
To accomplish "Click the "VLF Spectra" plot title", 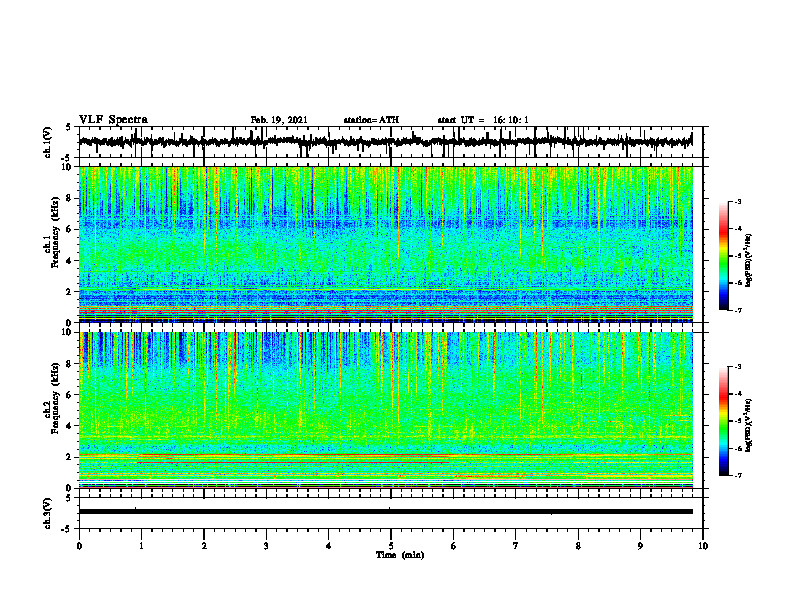I will 113,120.
